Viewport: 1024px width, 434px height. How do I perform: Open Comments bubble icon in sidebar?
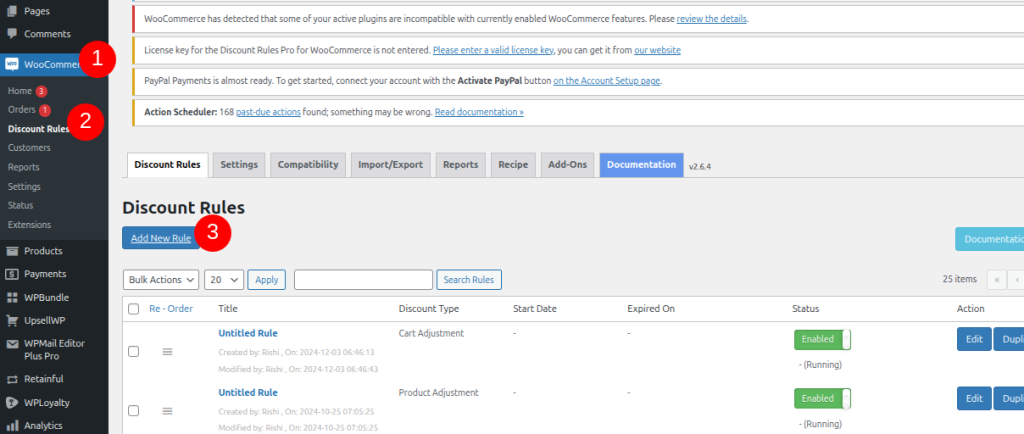point(12,34)
